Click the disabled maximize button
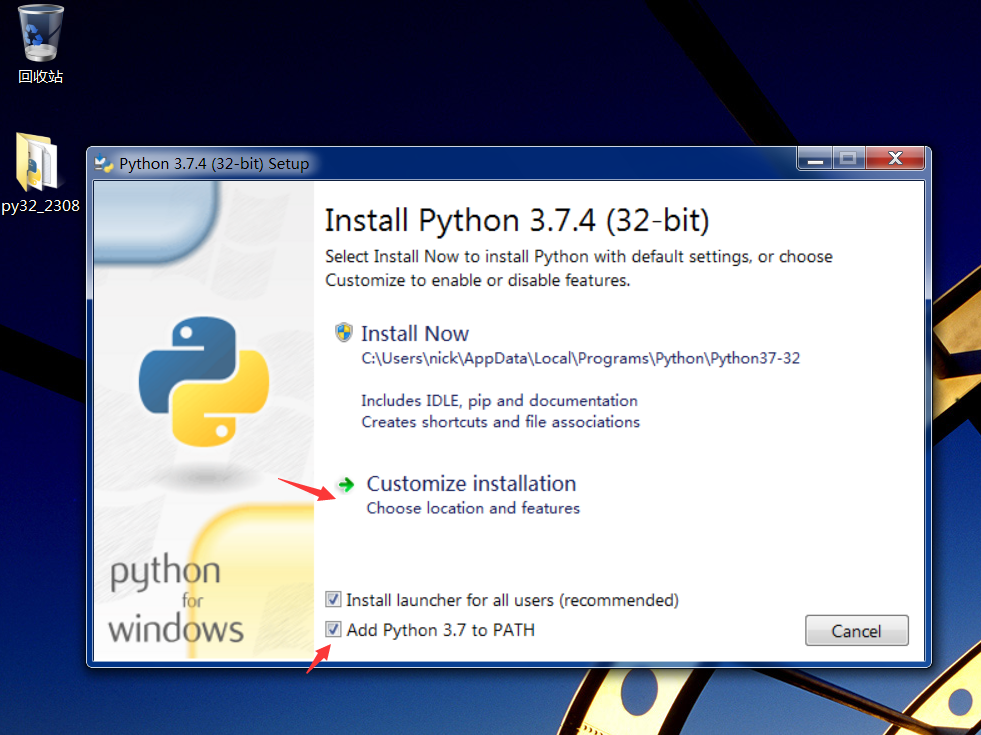Viewport: 981px width, 735px height. pyautogui.click(x=848, y=159)
